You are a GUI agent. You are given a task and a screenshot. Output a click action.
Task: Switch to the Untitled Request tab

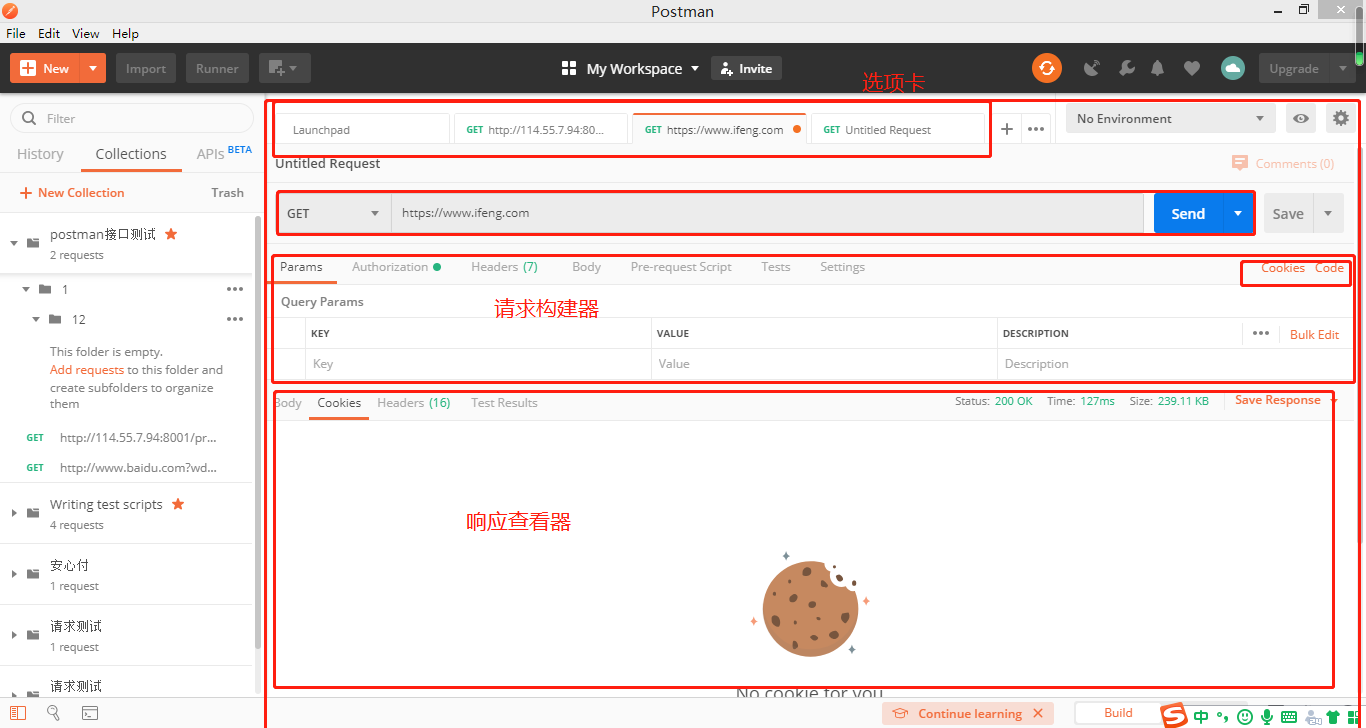pyautogui.click(x=898, y=129)
